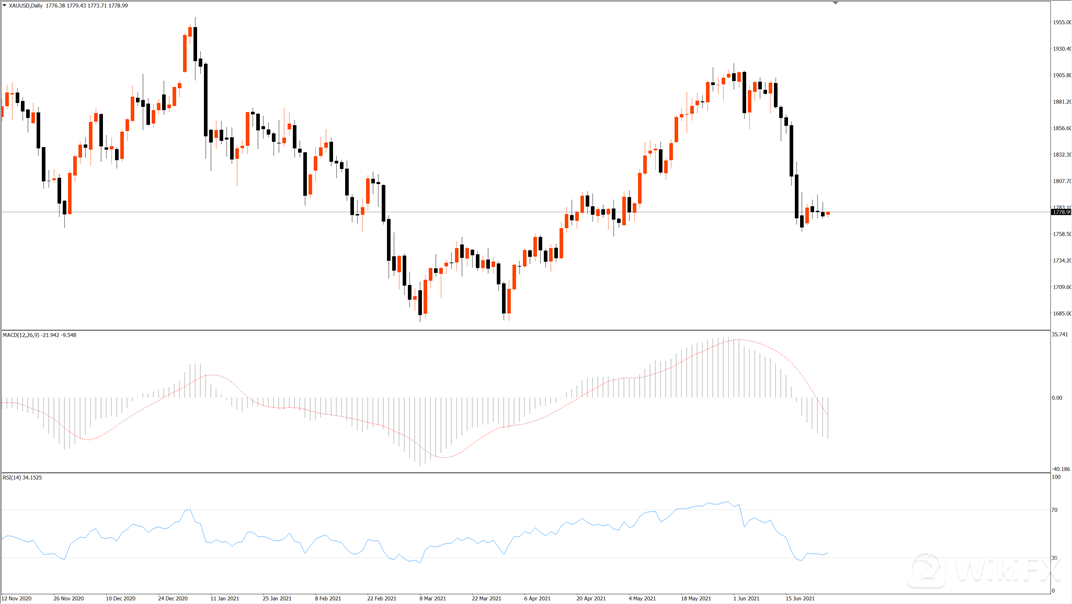Click the RSI(14) indicator label

pyautogui.click(x=11, y=478)
